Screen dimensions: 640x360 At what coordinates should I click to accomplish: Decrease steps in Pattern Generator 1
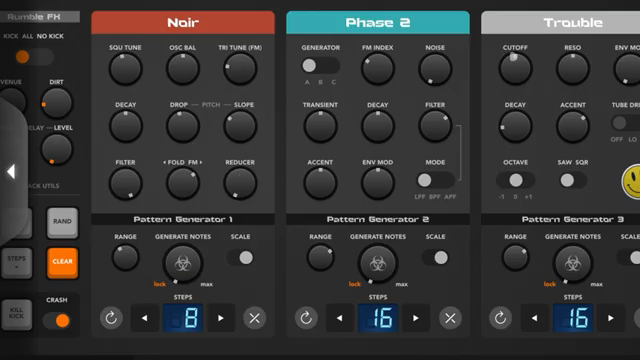click(x=144, y=318)
